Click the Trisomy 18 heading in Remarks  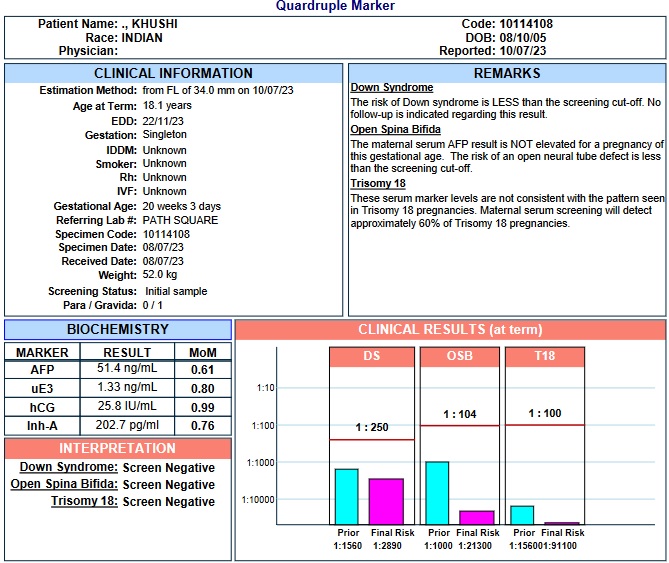coord(378,183)
